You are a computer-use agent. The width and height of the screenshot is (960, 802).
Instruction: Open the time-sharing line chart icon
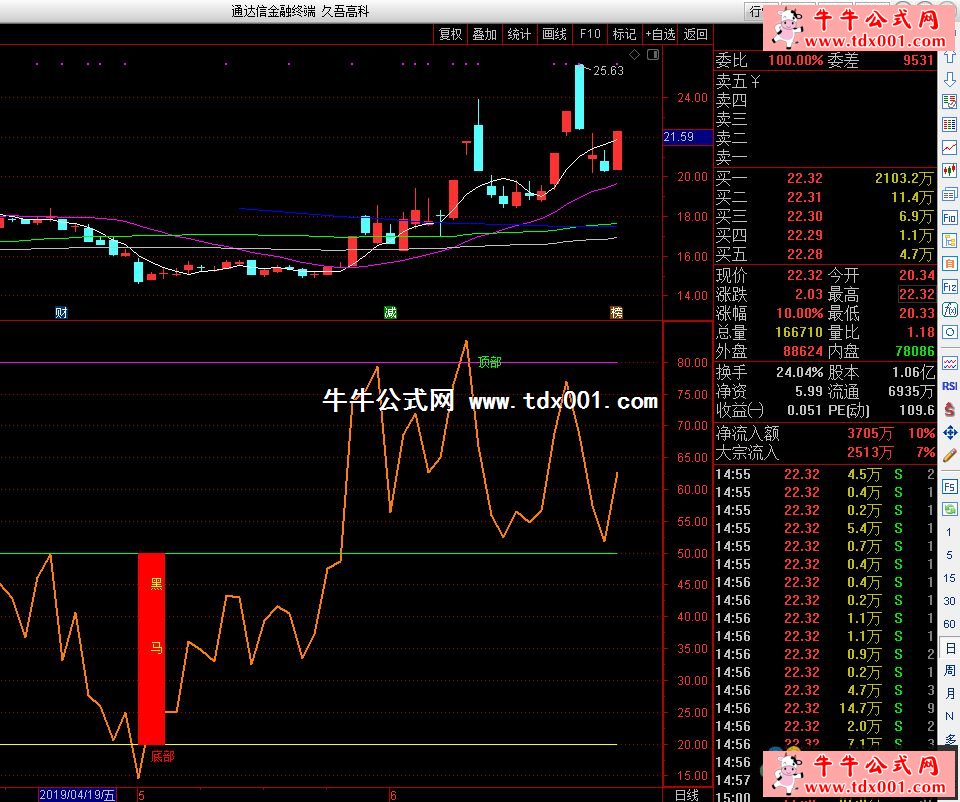click(950, 148)
